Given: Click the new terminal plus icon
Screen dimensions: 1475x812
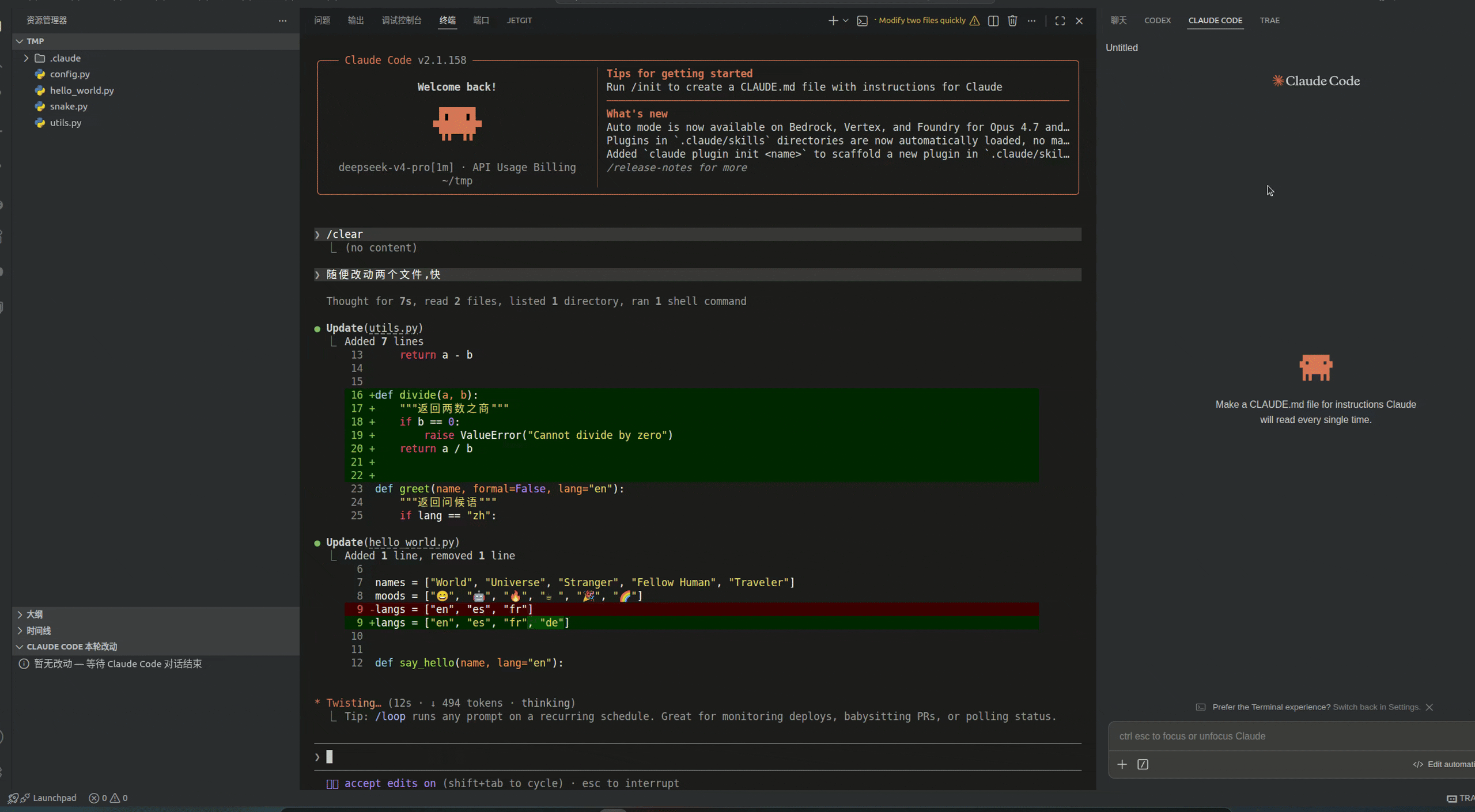Looking at the screenshot, I should tap(833, 21).
